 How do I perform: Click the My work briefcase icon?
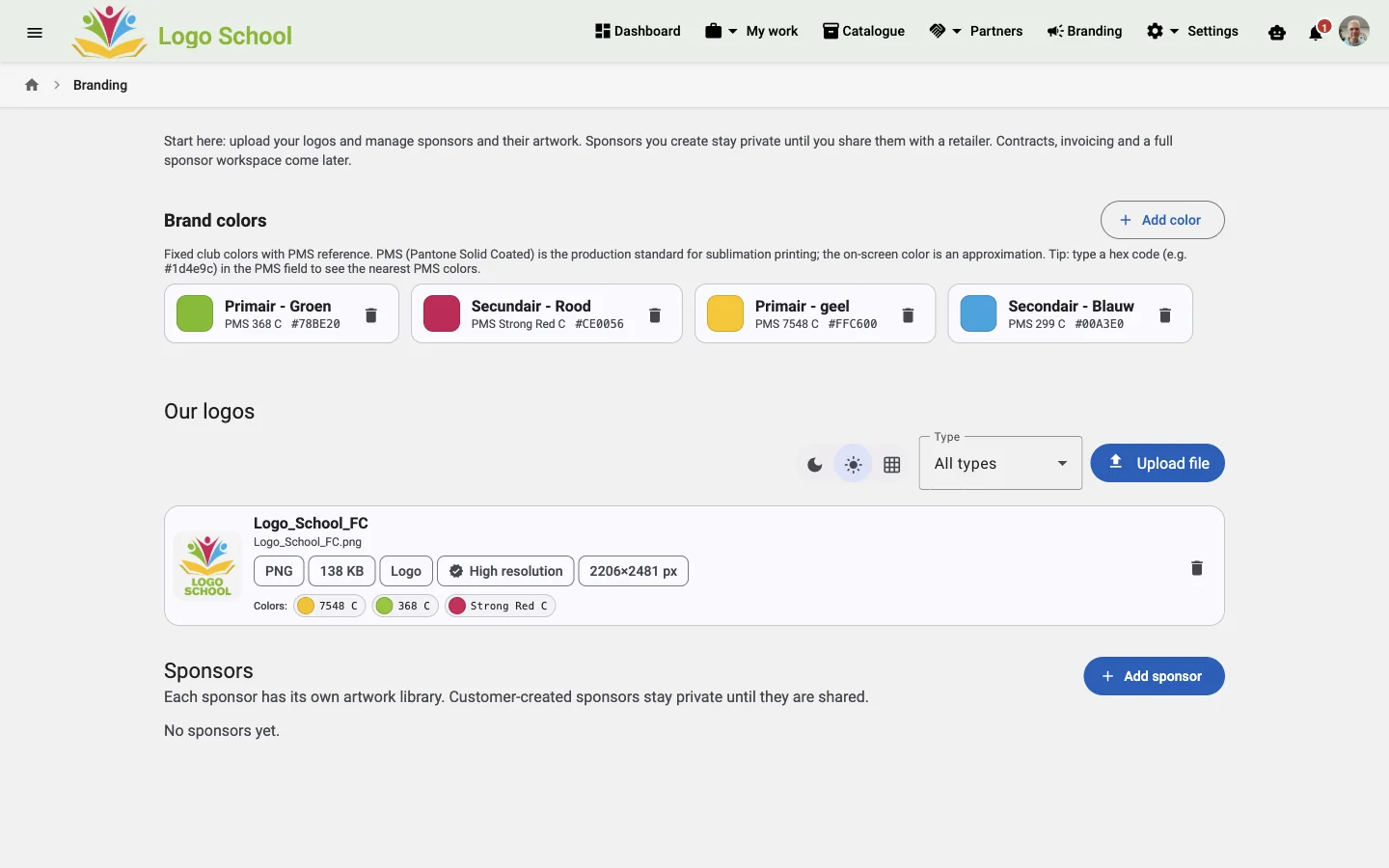(714, 31)
